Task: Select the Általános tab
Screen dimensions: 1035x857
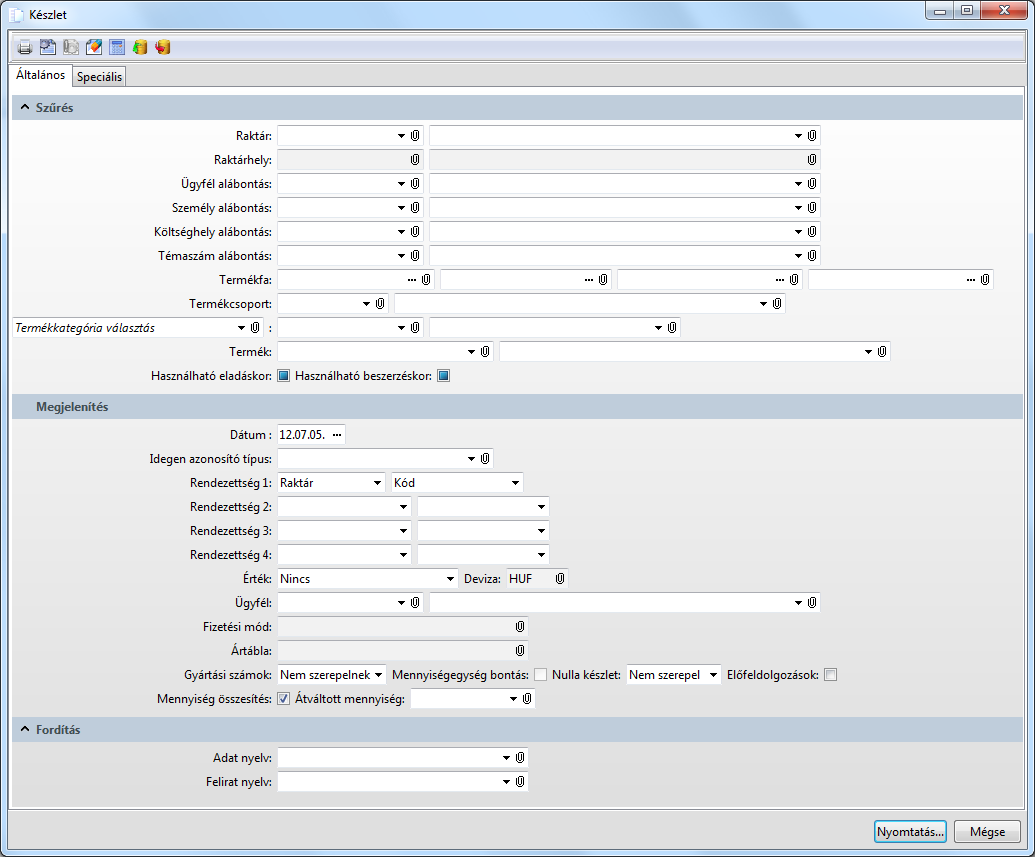Action: 41,75
